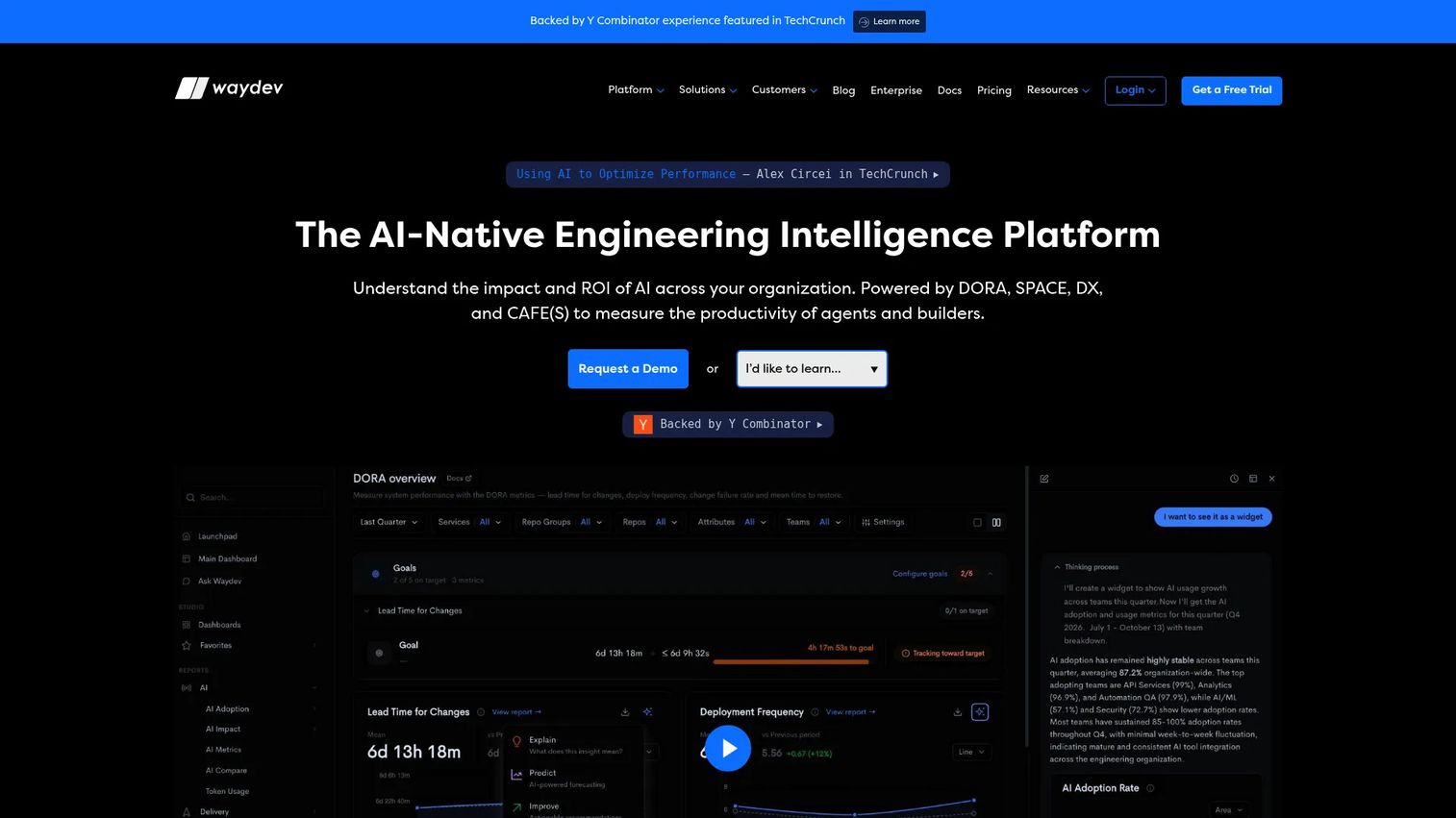Open the Docs nav item
This screenshot has height=818, width=1456.
(x=949, y=90)
